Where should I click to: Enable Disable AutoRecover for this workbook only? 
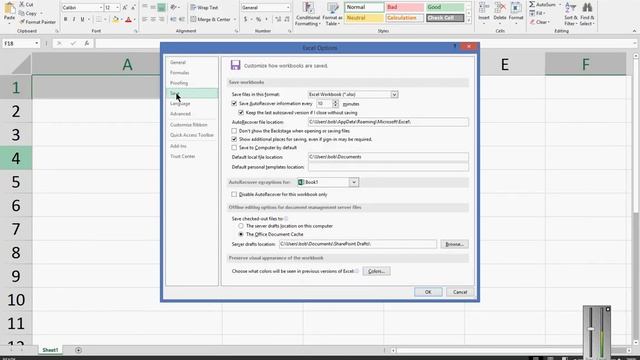(x=234, y=194)
